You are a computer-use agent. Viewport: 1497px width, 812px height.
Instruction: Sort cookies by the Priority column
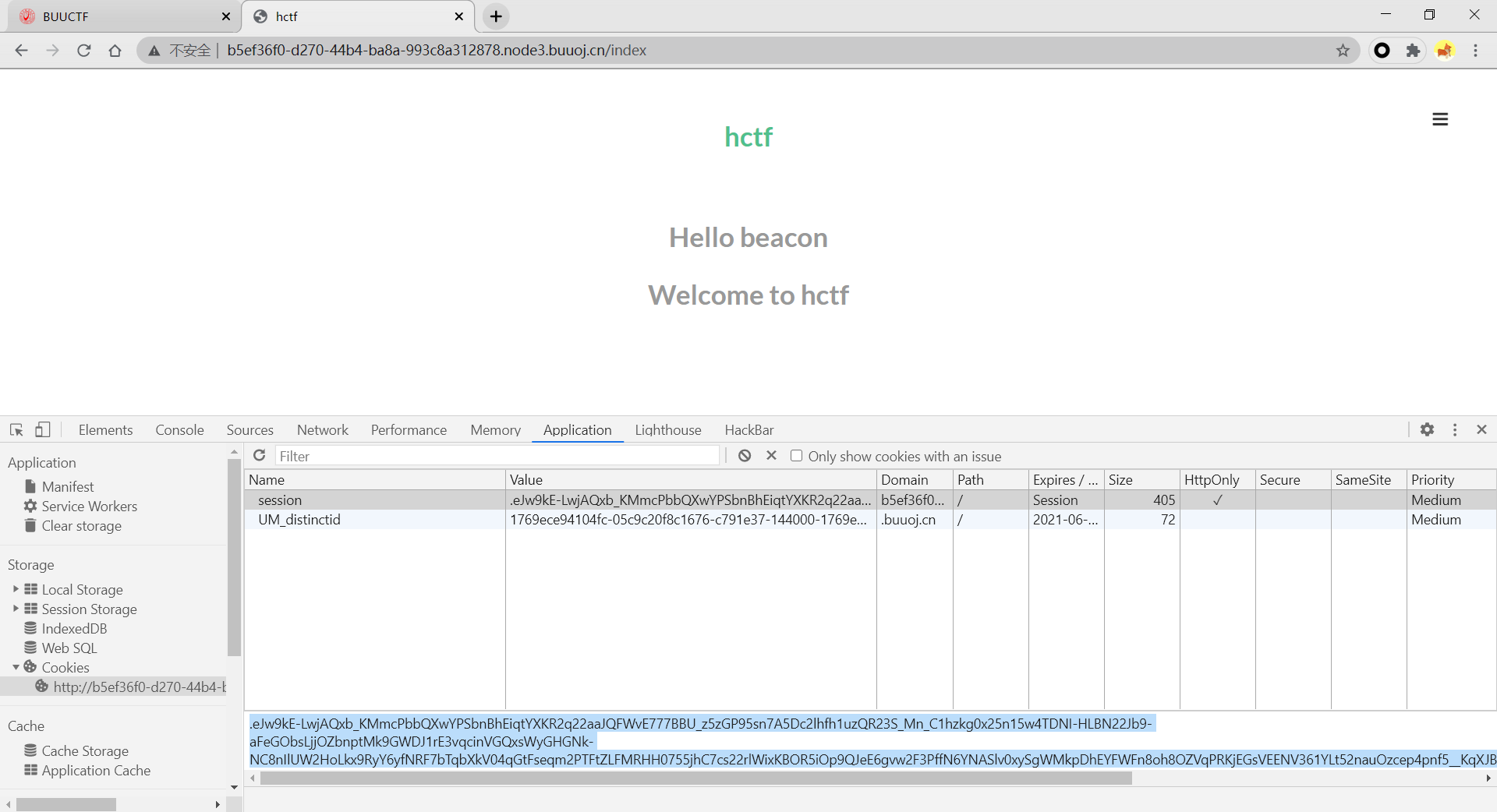[x=1451, y=479]
